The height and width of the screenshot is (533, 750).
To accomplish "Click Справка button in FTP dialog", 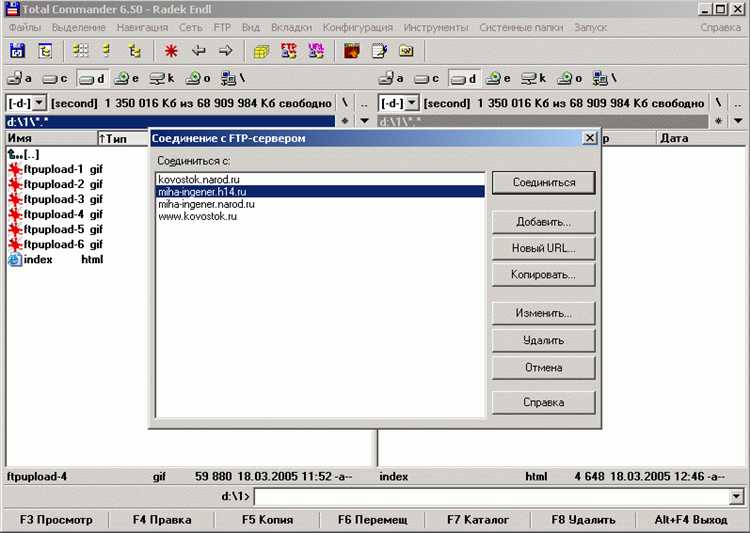I will coord(544,402).
